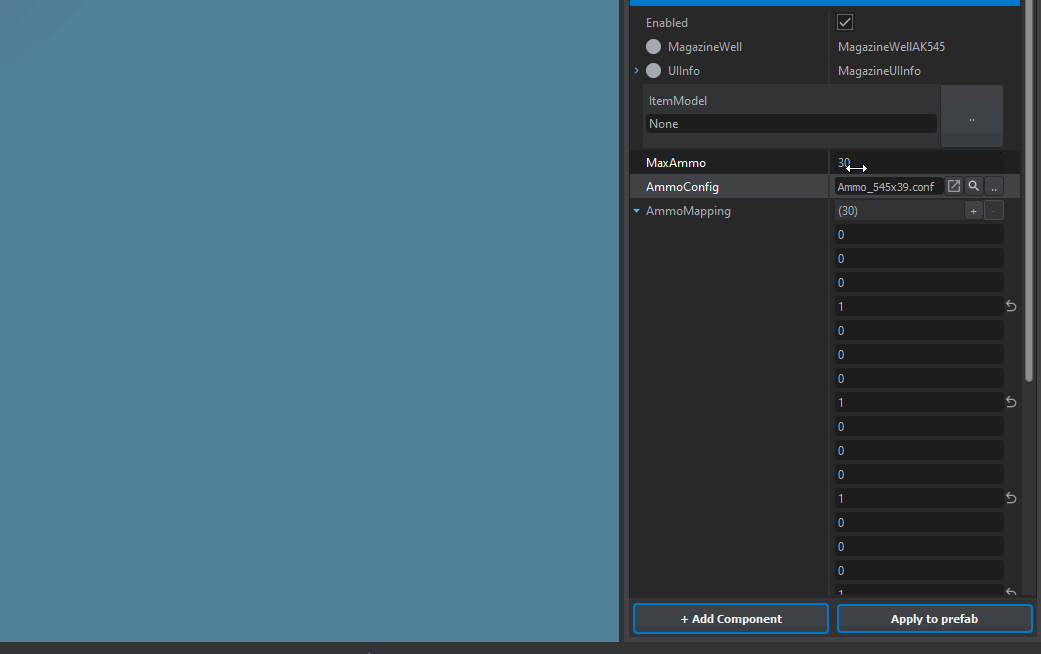Apply changes to prefab
The height and width of the screenshot is (654, 1041).
(934, 619)
